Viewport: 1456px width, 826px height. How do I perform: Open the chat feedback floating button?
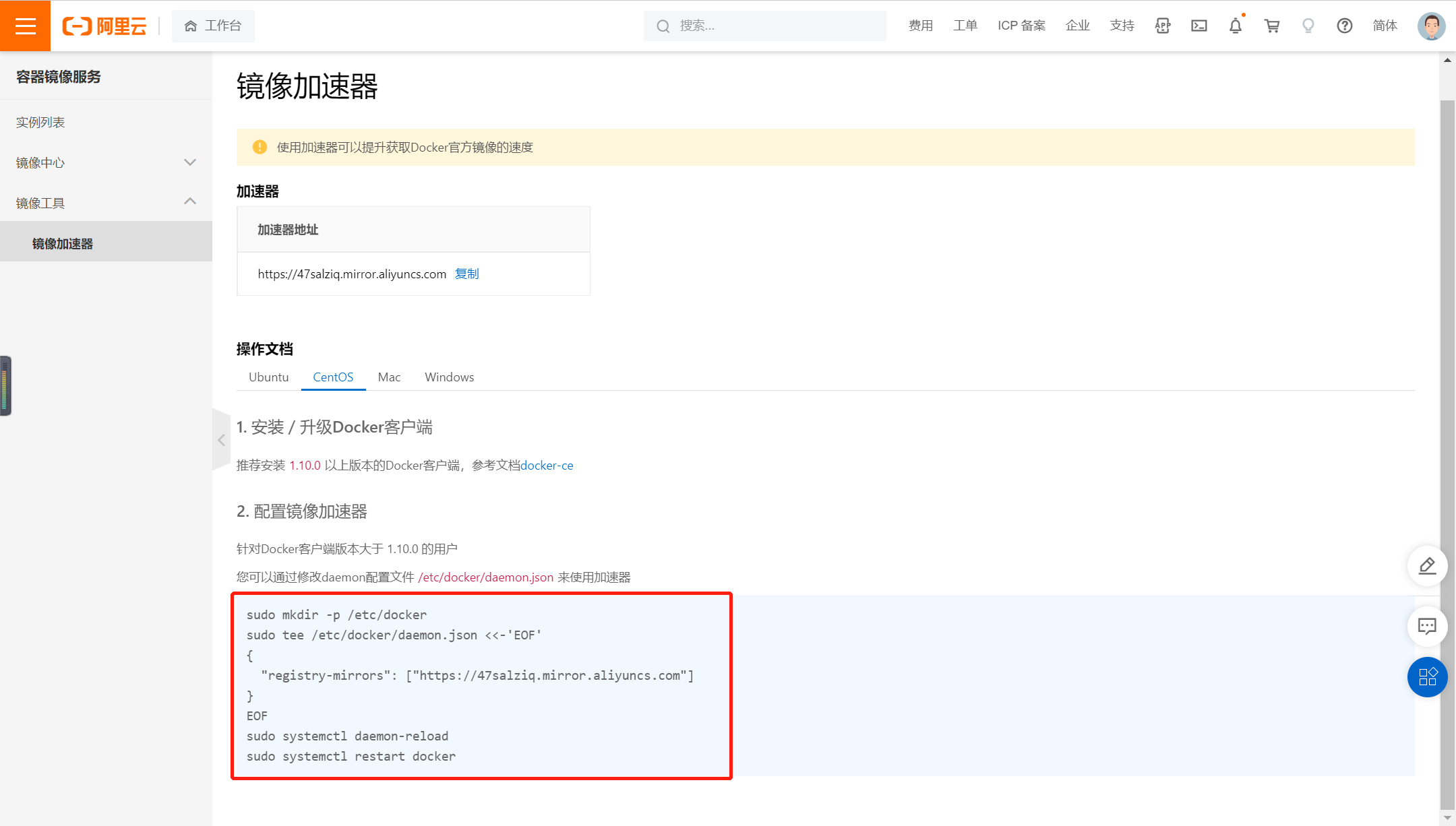1427,627
